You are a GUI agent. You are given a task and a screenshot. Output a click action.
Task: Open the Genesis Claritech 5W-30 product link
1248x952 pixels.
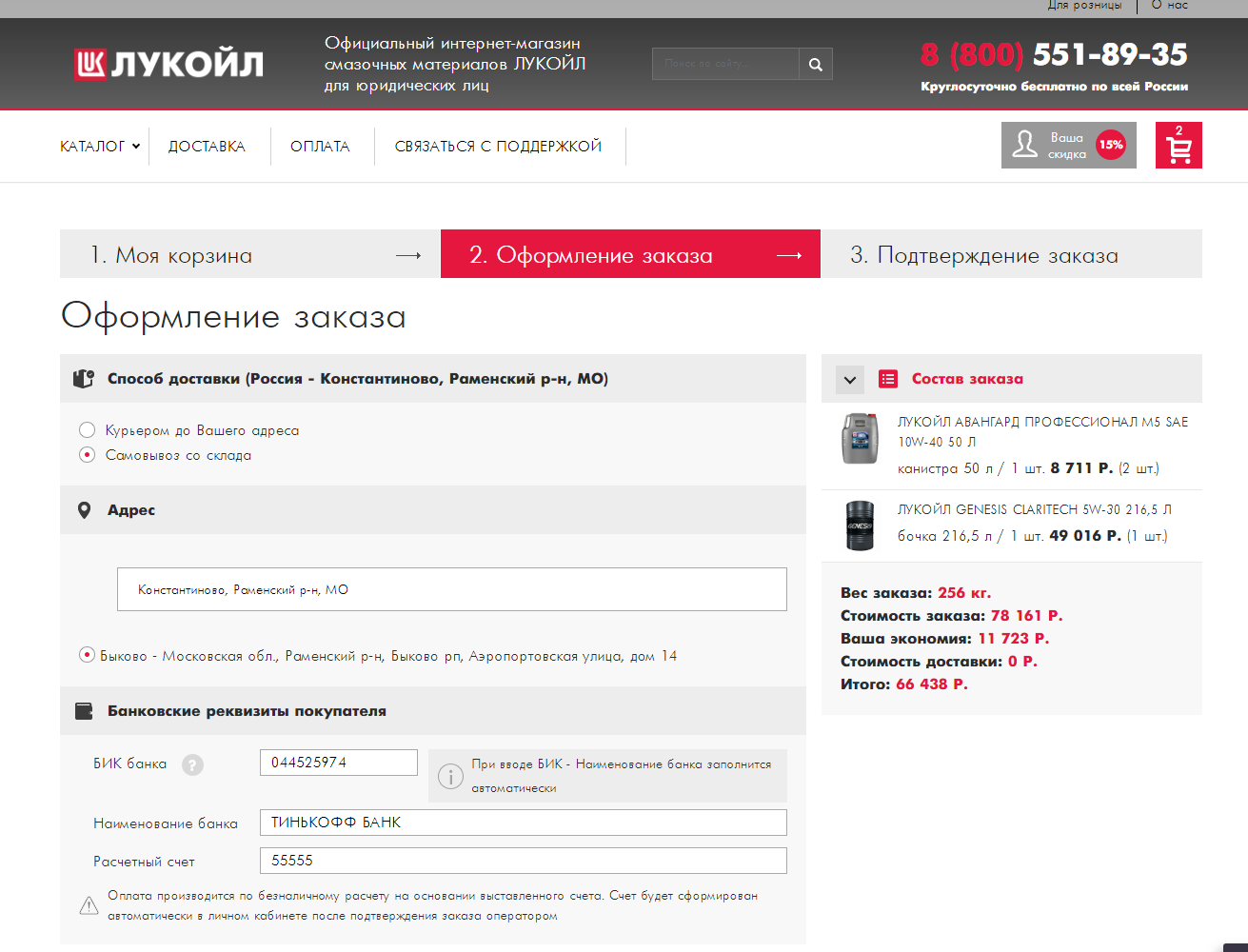(1035, 509)
